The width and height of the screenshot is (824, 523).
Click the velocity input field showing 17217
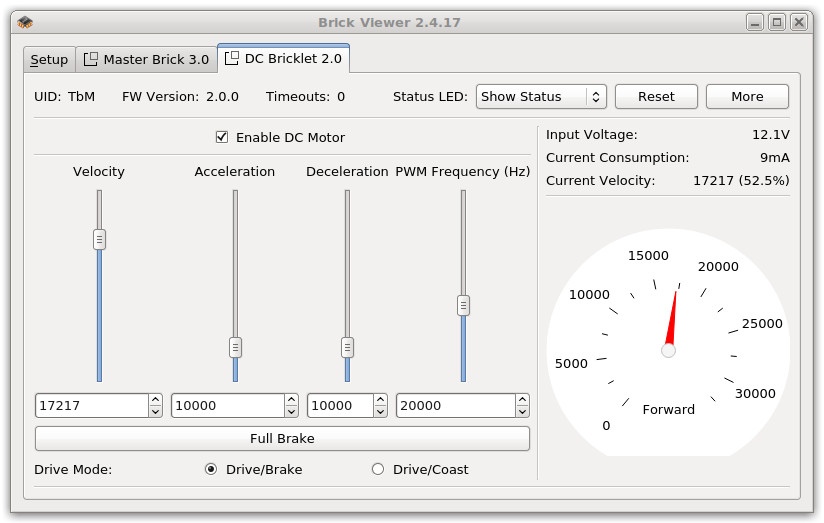click(x=92, y=405)
